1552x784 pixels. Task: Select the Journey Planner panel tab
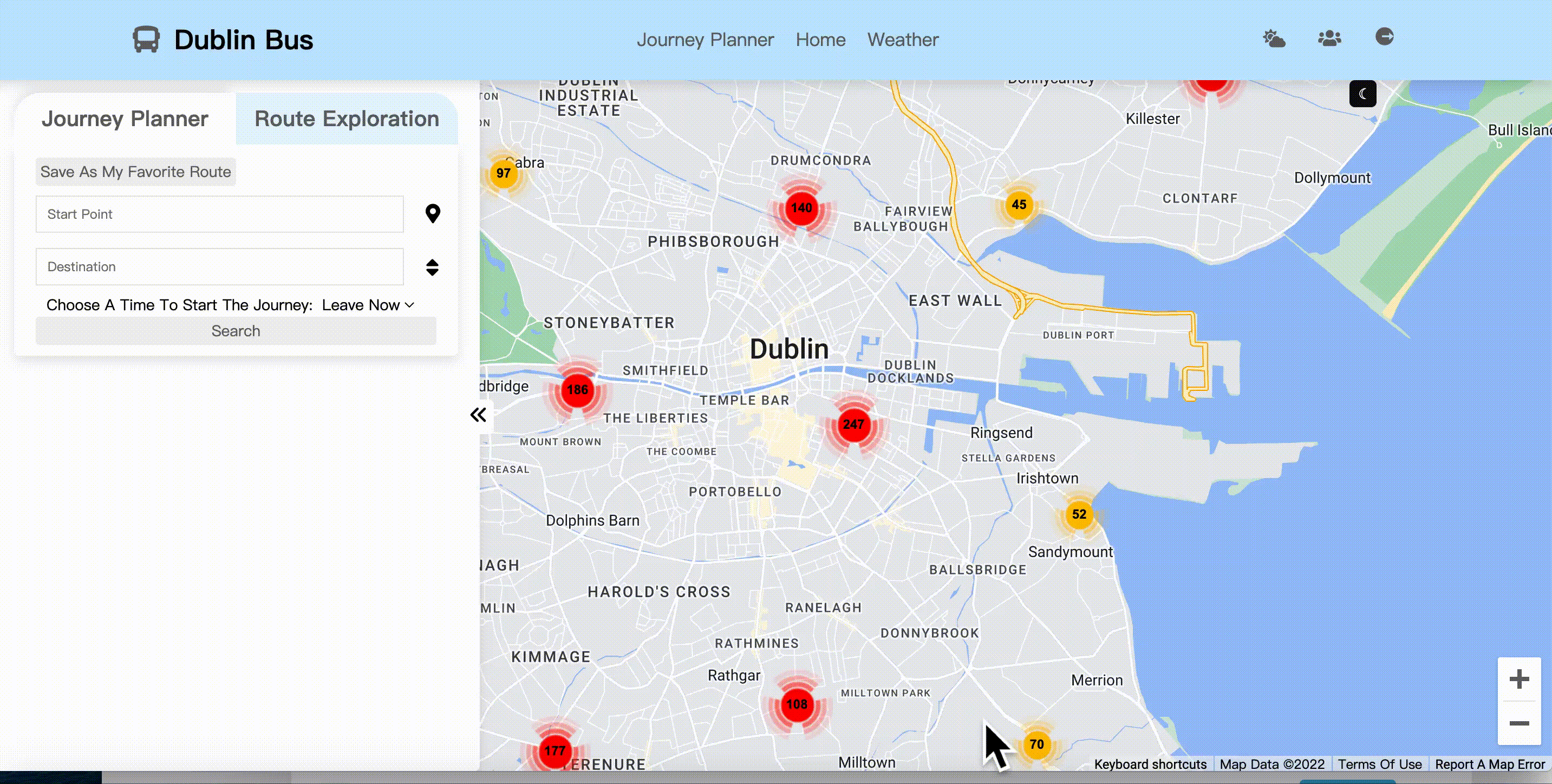coord(125,119)
